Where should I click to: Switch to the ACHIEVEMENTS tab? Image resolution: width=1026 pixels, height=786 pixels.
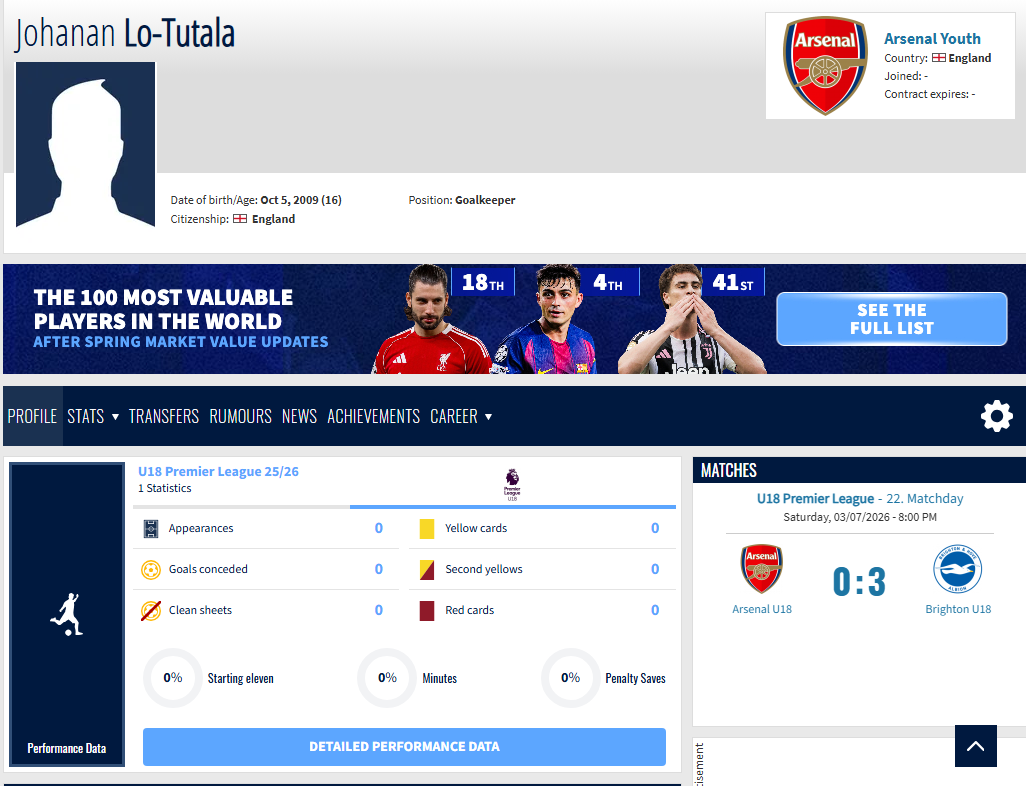tap(373, 416)
